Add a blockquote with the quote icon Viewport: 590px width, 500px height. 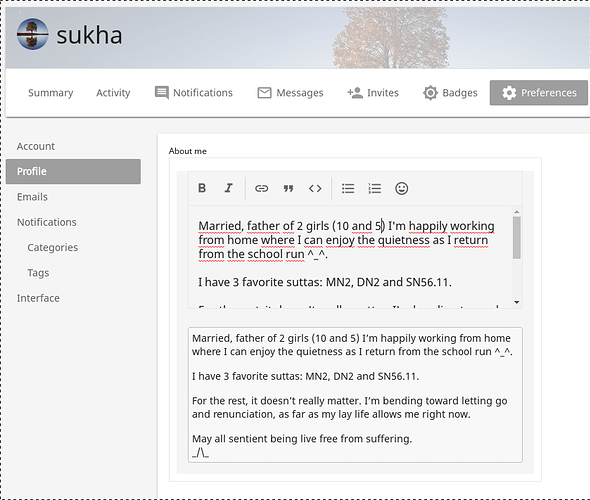pos(288,188)
